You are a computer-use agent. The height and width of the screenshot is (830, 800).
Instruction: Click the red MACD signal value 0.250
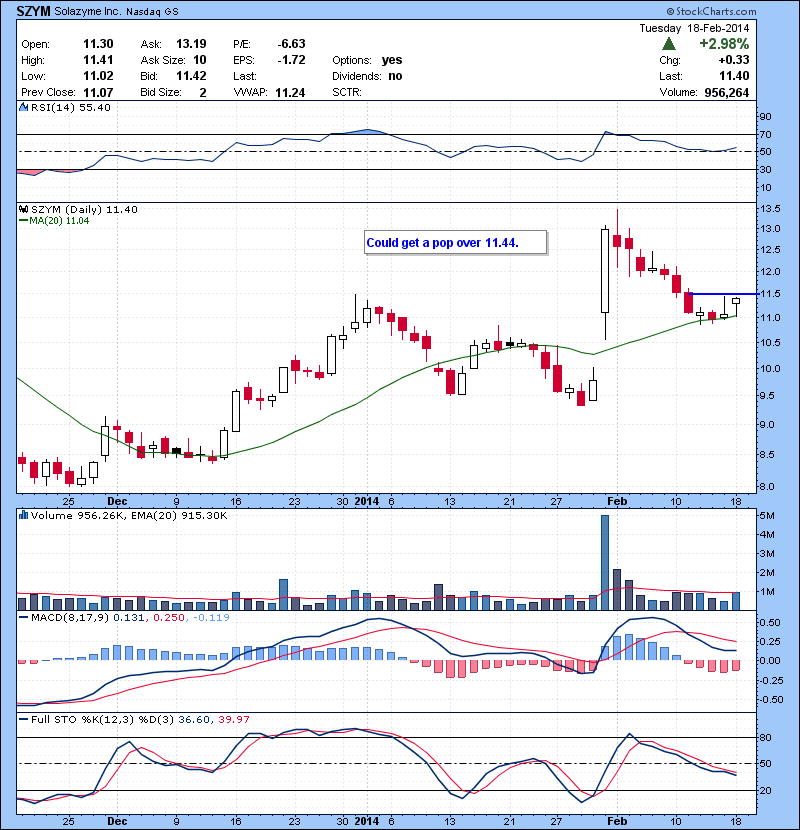click(x=169, y=617)
